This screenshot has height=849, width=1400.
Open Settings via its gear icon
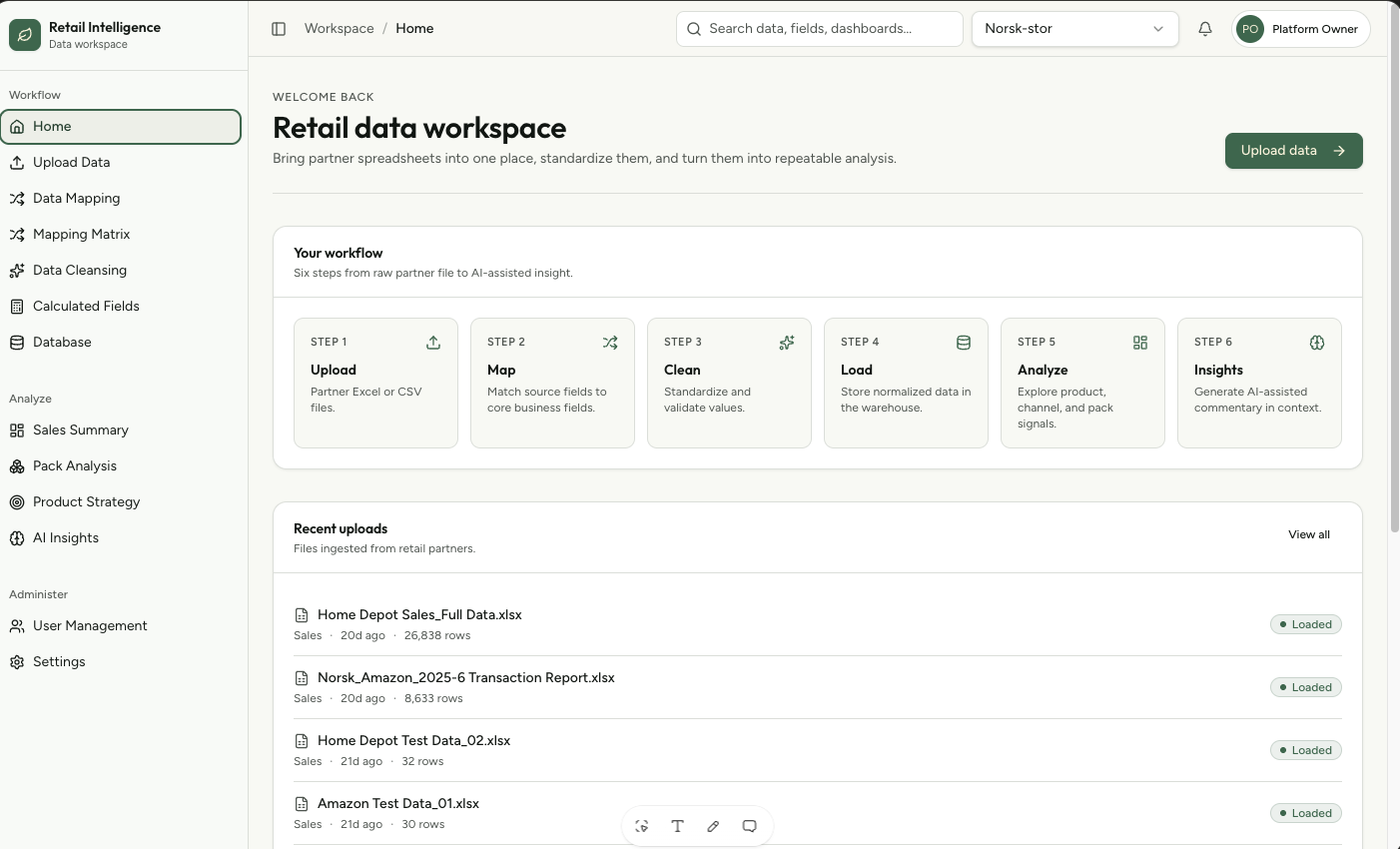(17, 661)
